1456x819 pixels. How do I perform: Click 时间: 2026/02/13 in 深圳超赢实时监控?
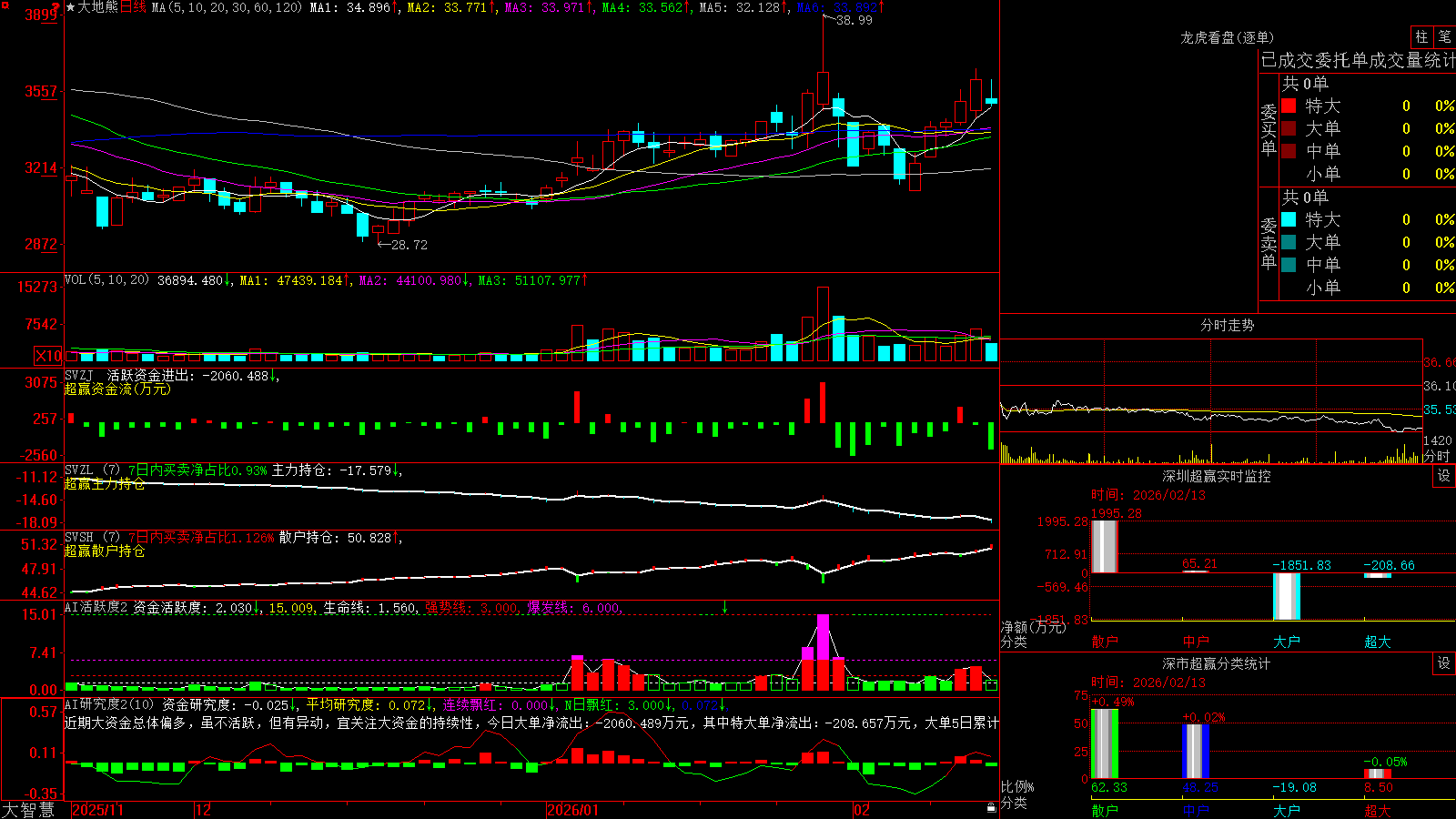(x=1148, y=495)
